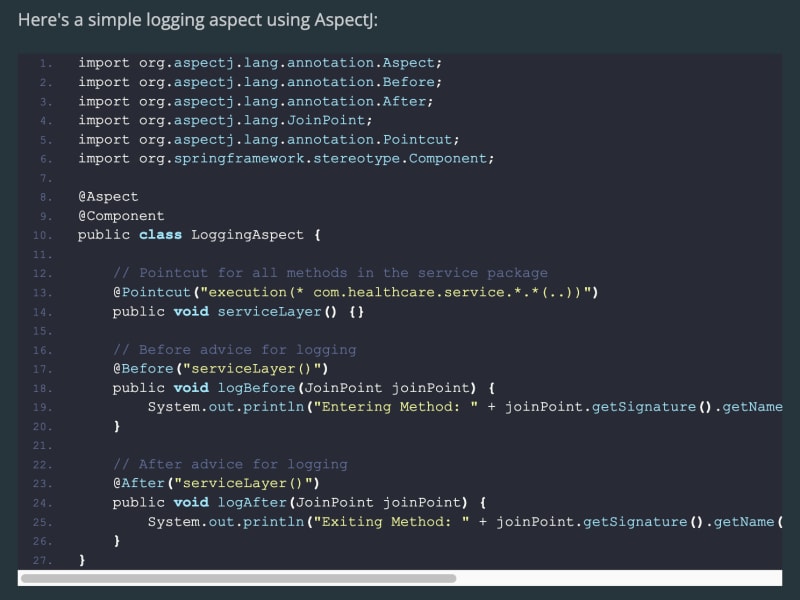Click the logBefore method name
Viewport: 800px width, 600px height.
(255, 387)
